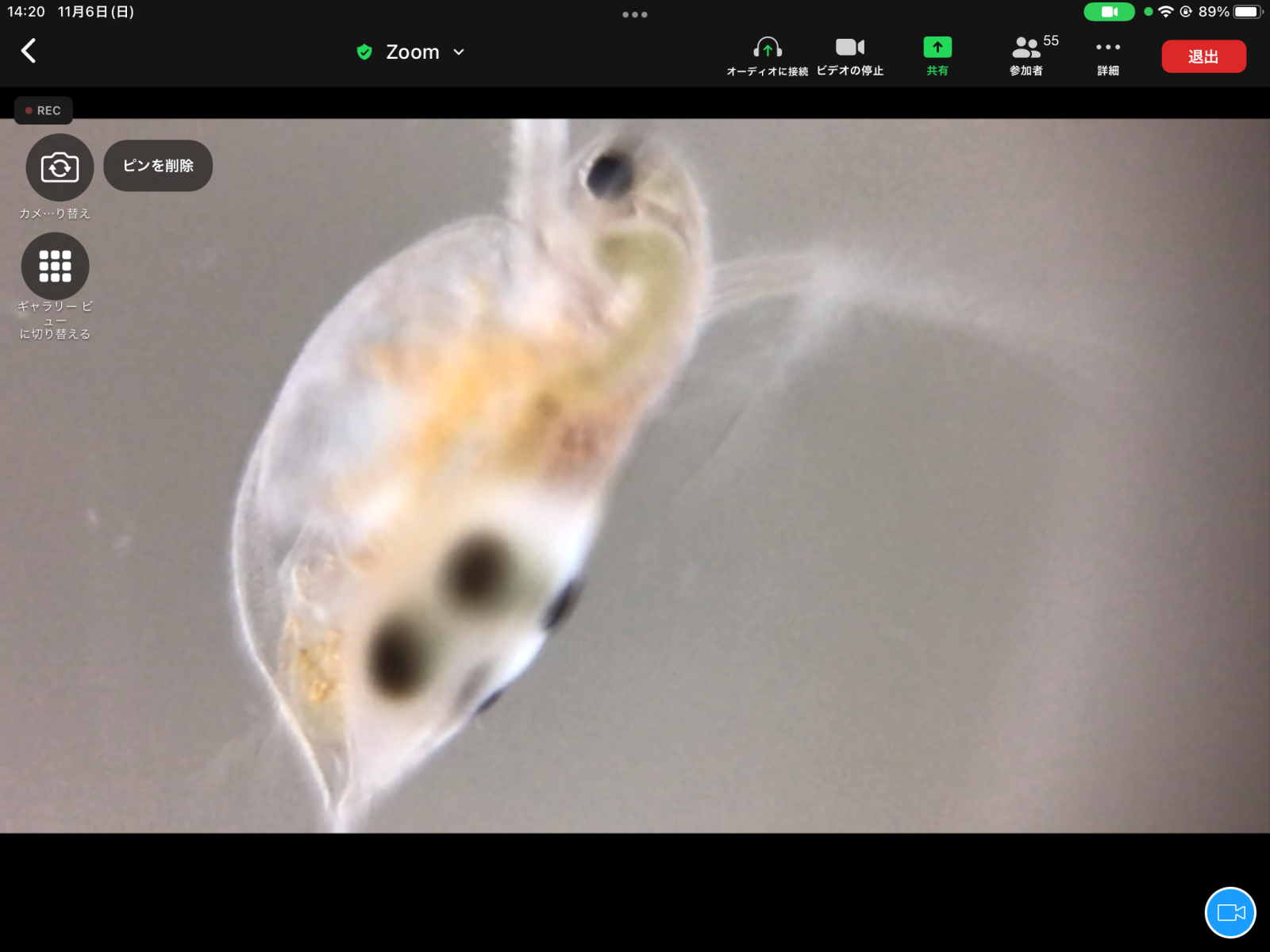Connect audio with the headphone icon
This screenshot has height=952, width=1270.
click(767, 56)
